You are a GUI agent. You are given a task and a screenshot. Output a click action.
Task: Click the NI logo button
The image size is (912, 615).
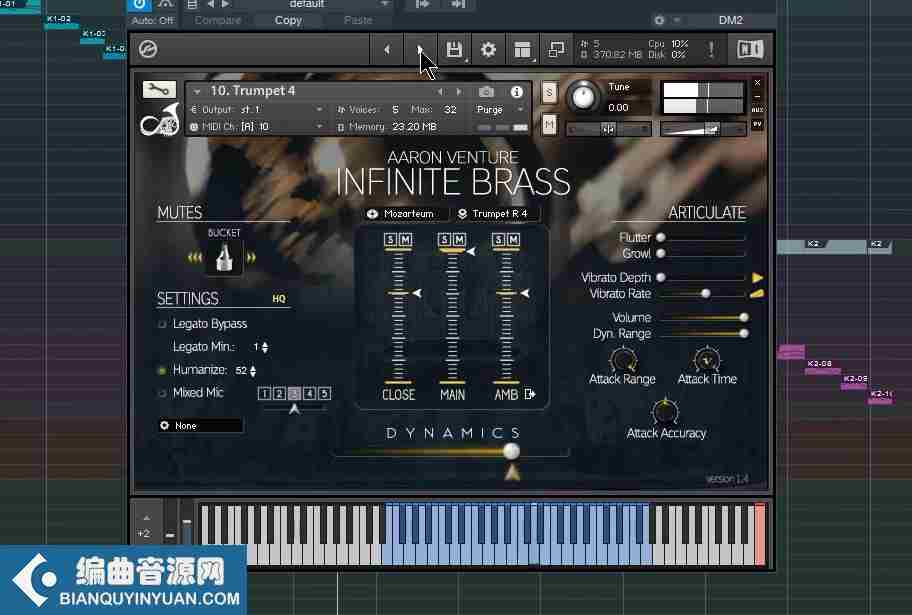750,49
